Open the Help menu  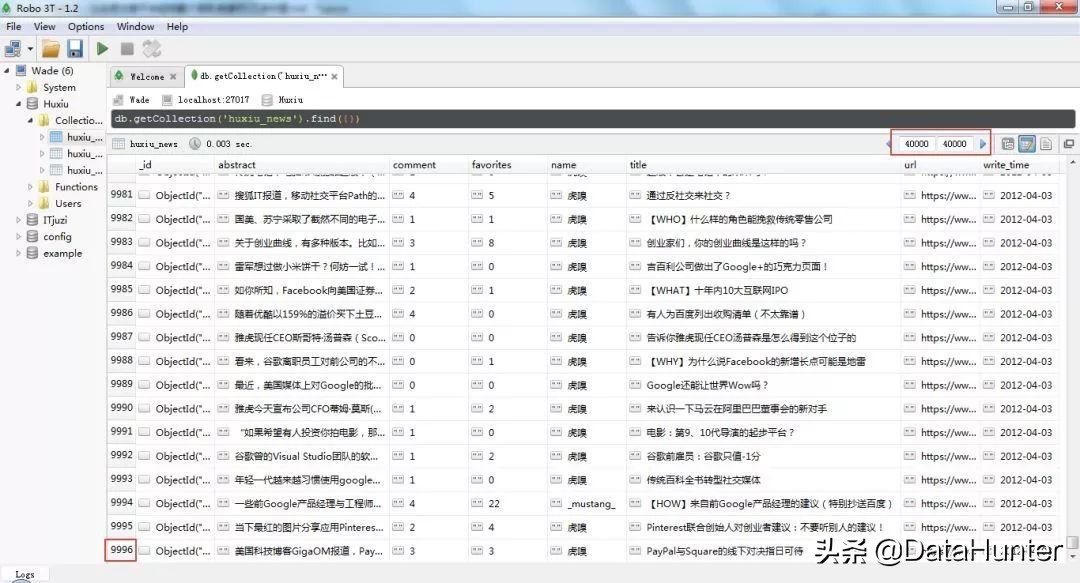[x=177, y=26]
